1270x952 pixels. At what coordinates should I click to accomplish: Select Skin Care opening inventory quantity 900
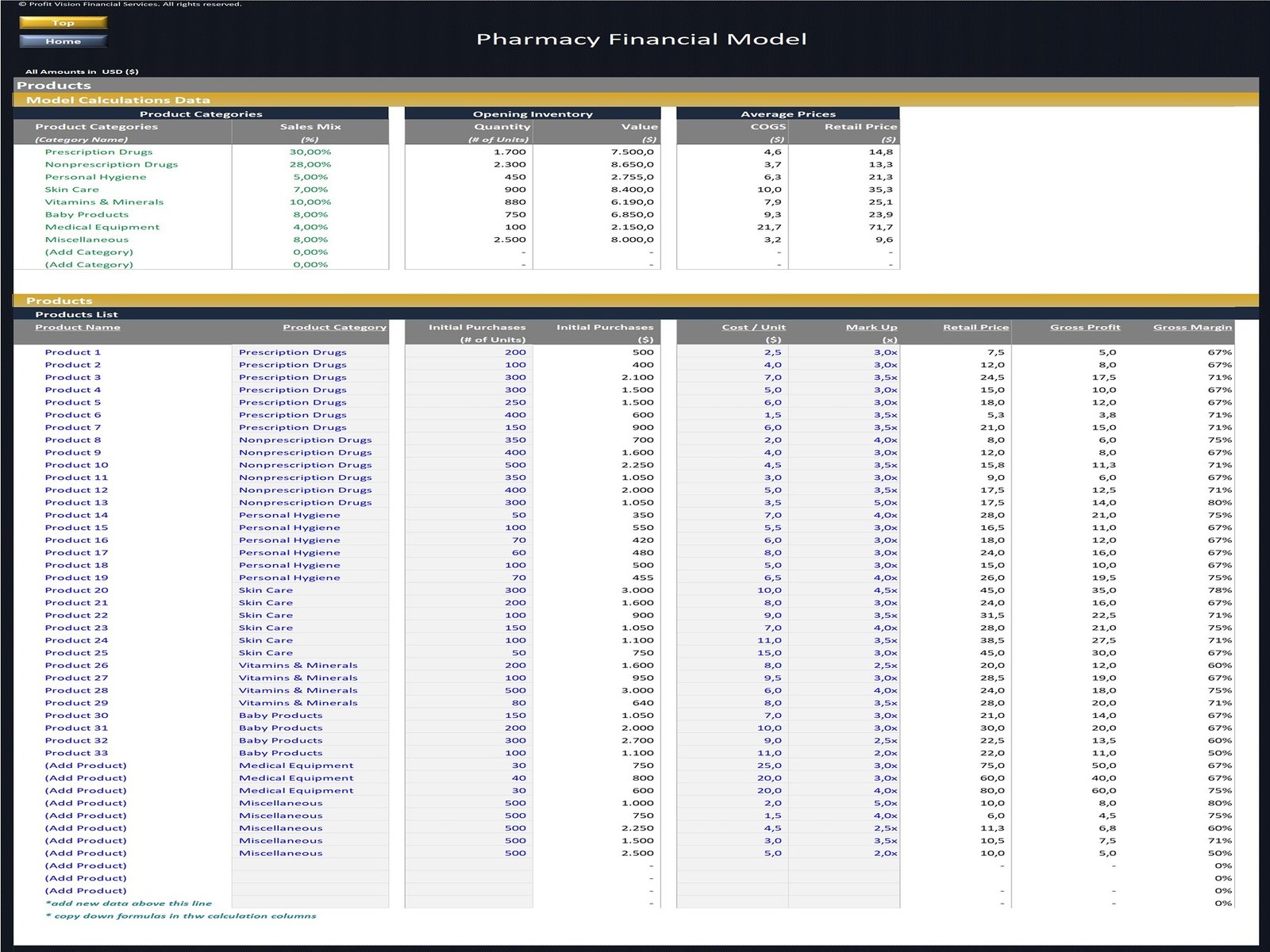click(515, 190)
